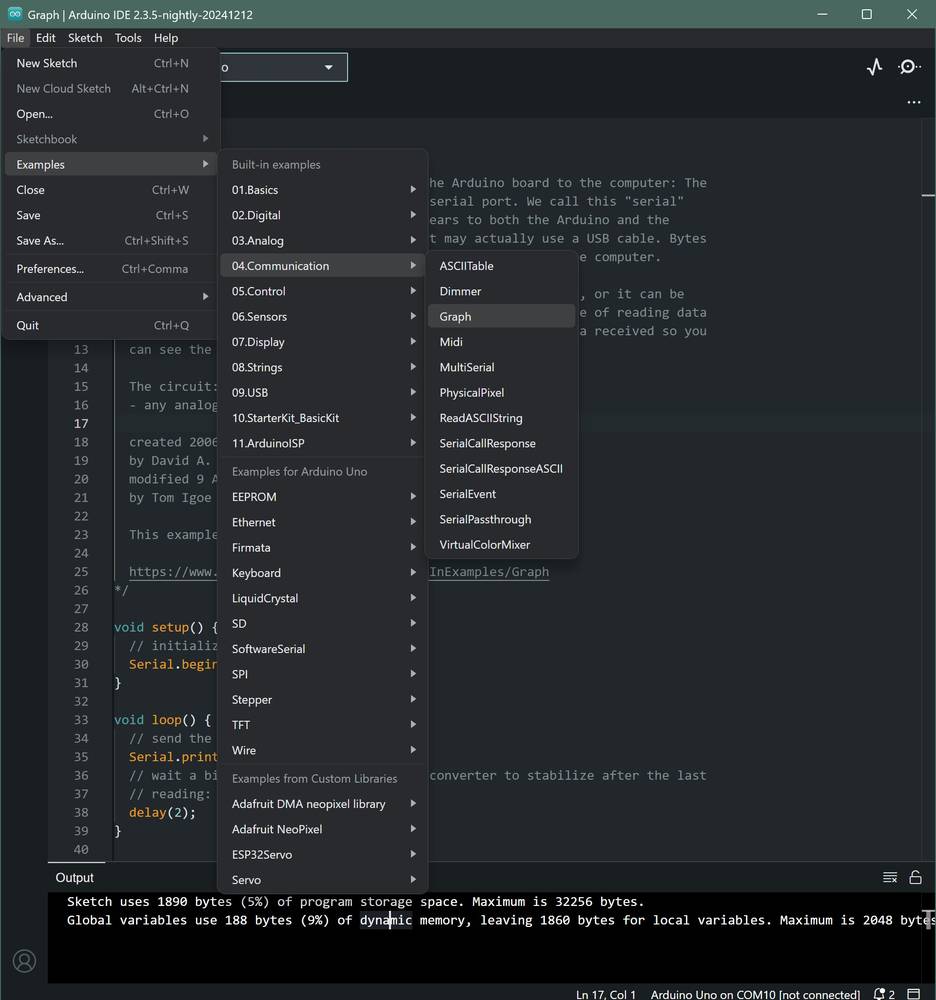Open the Dimmer example
Viewport: 936px width, 1000px height.
pyautogui.click(x=502, y=291)
